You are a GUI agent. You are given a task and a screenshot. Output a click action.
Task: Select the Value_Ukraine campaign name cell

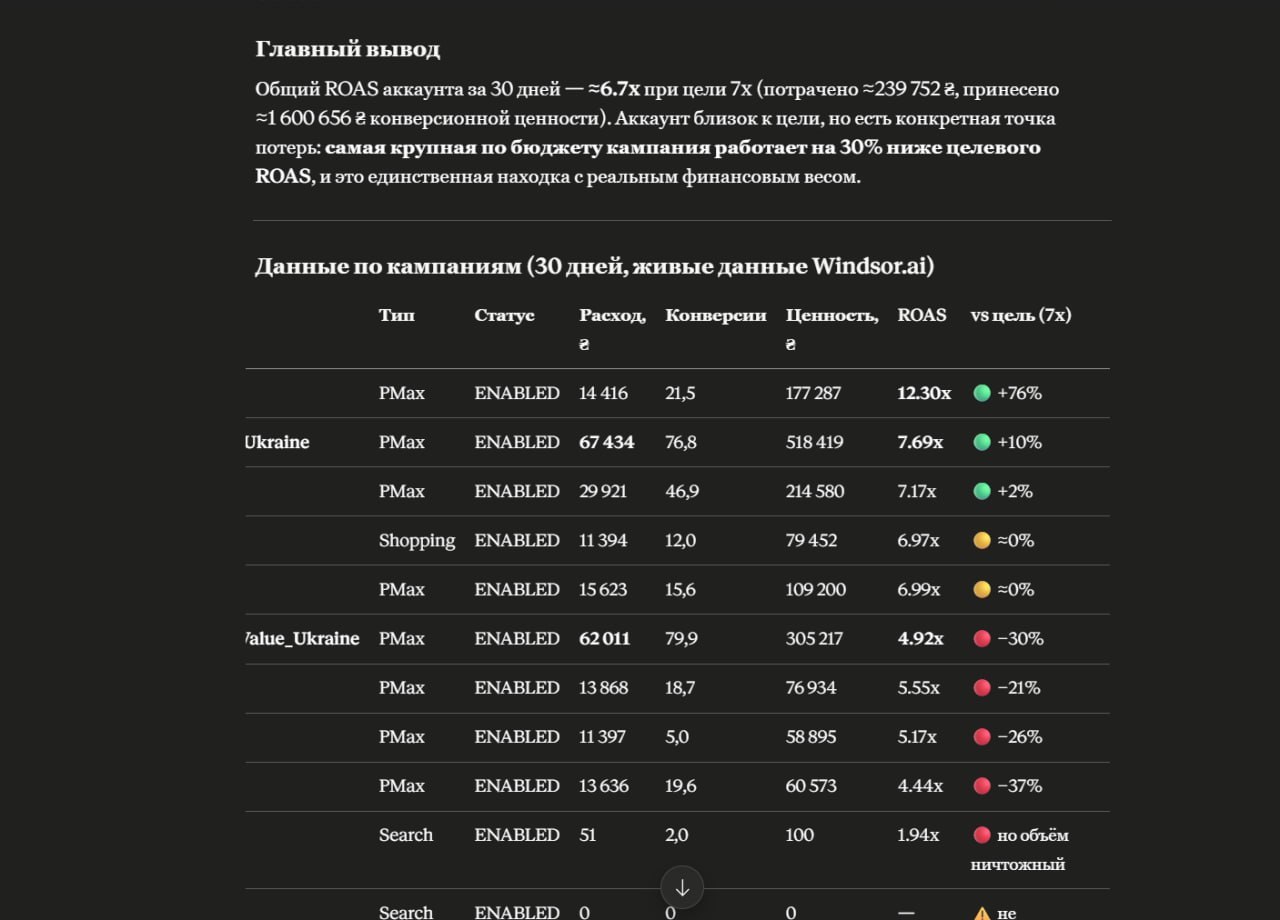[302, 638]
